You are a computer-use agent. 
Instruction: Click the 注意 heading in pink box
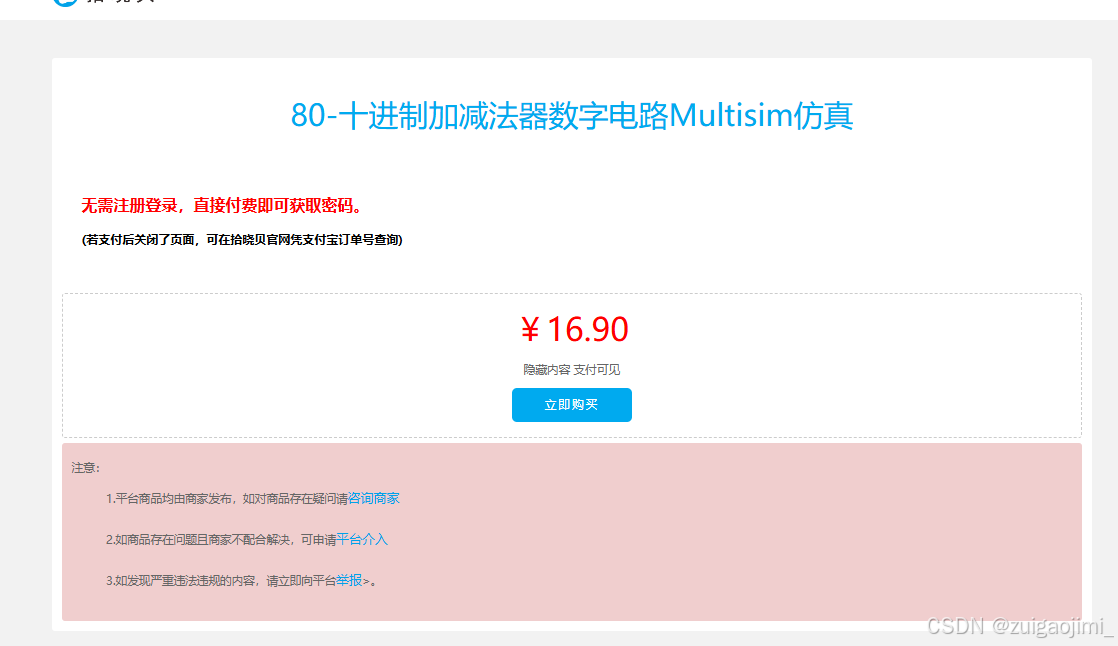pos(86,468)
